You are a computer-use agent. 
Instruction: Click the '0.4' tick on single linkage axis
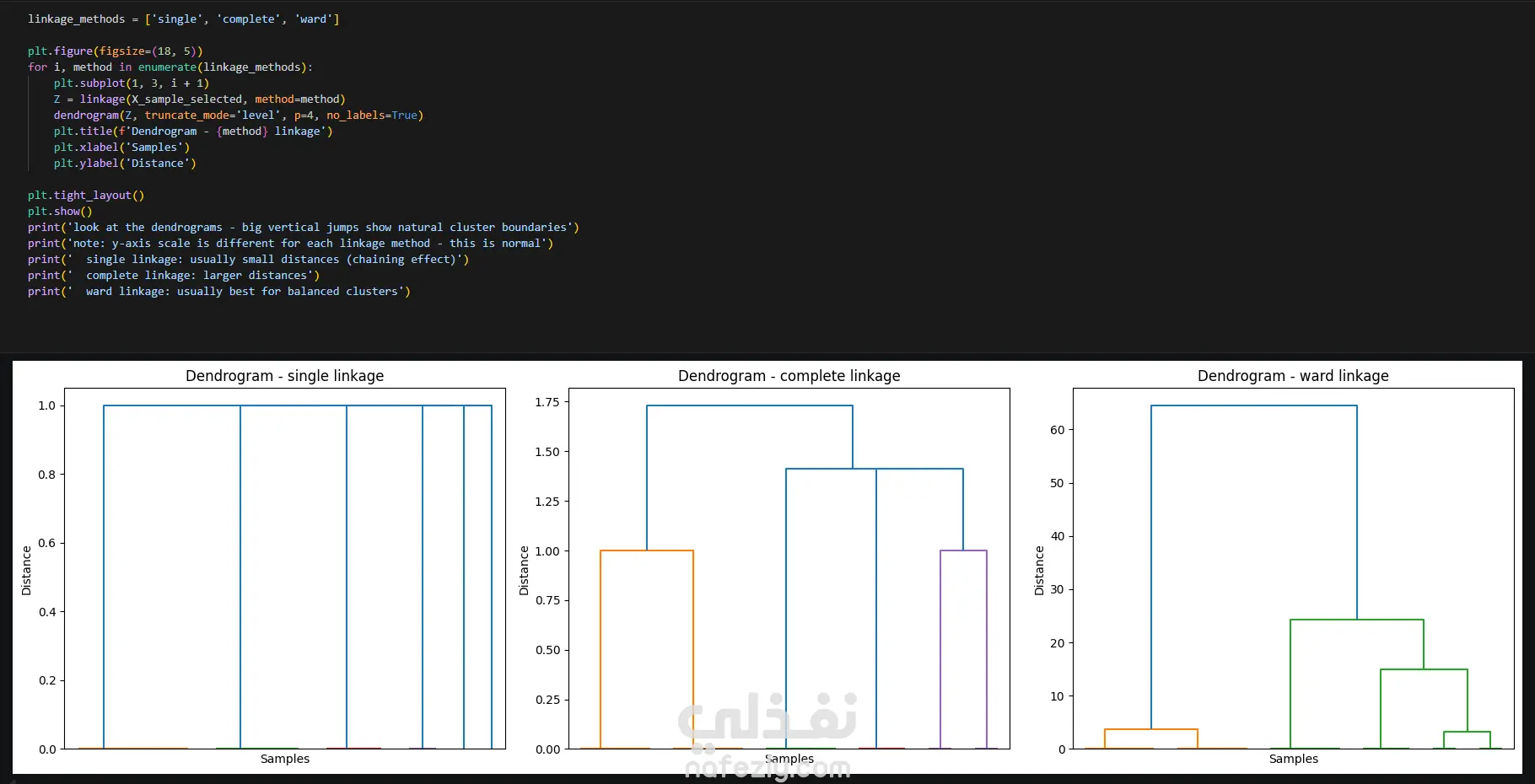coord(46,612)
